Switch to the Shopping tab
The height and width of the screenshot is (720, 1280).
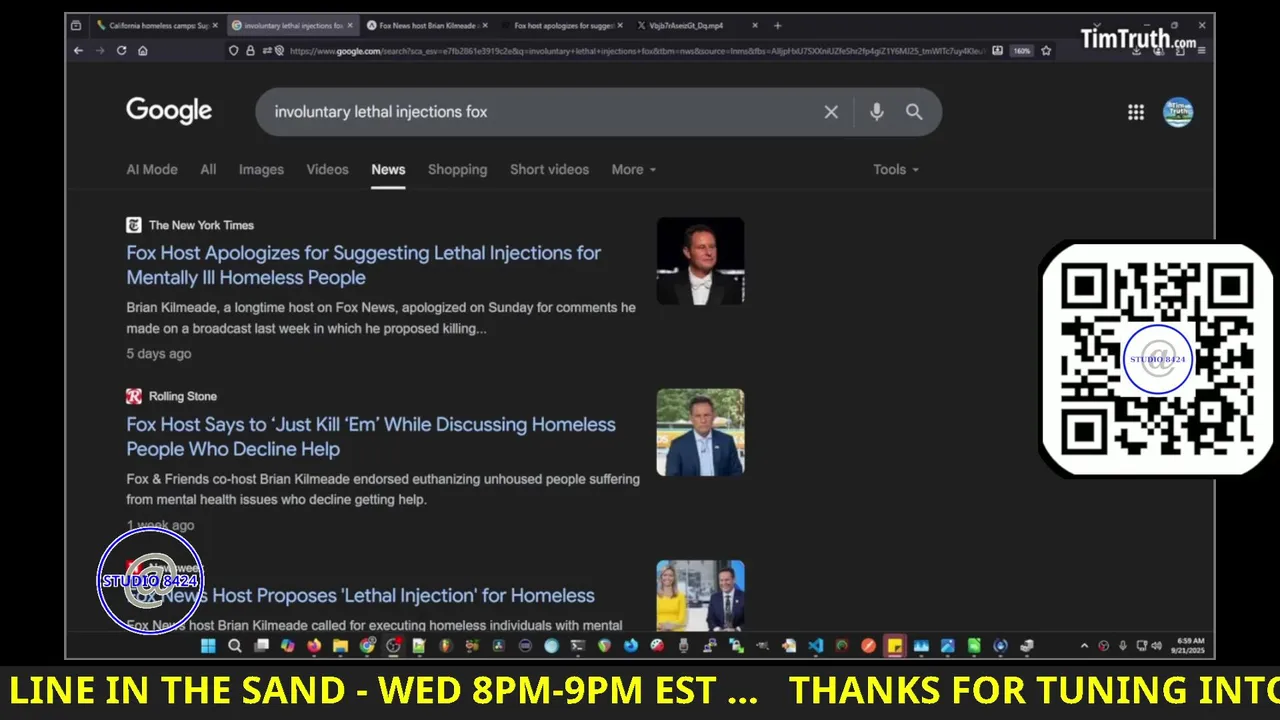tap(457, 169)
